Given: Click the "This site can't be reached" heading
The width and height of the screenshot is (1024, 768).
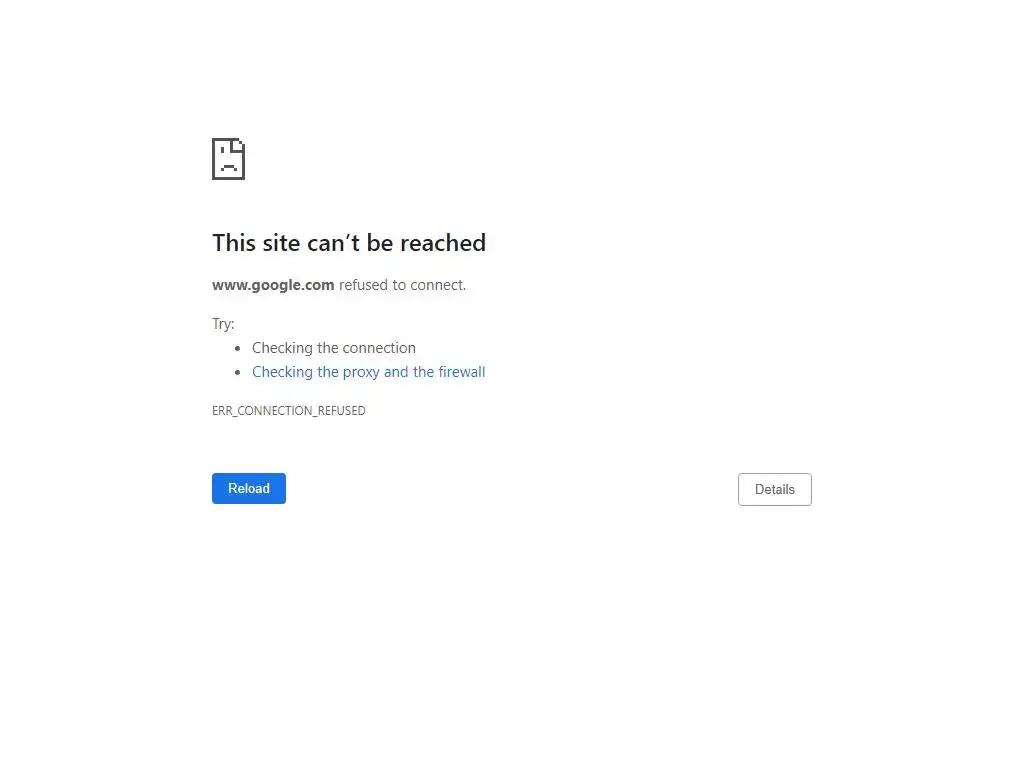Looking at the screenshot, I should tap(349, 242).
